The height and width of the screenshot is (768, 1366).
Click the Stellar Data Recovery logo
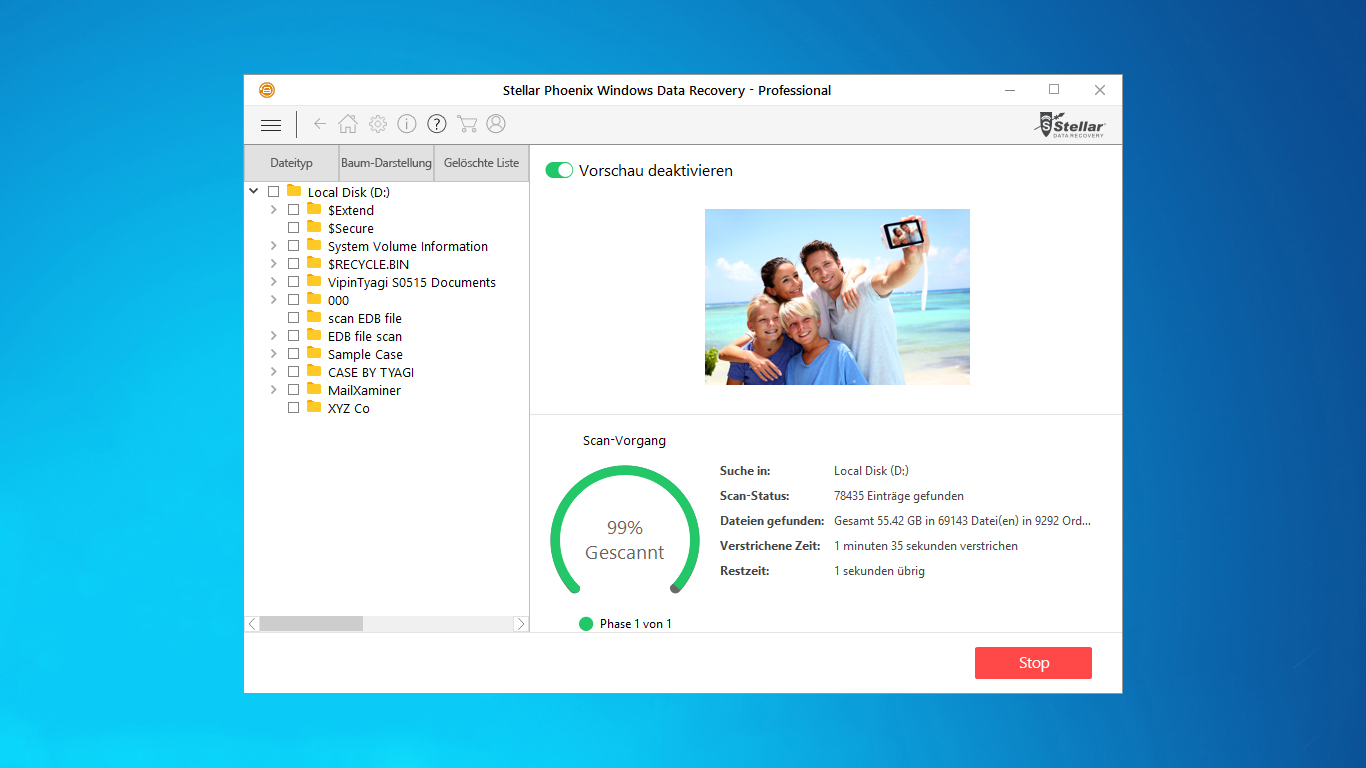1071,125
